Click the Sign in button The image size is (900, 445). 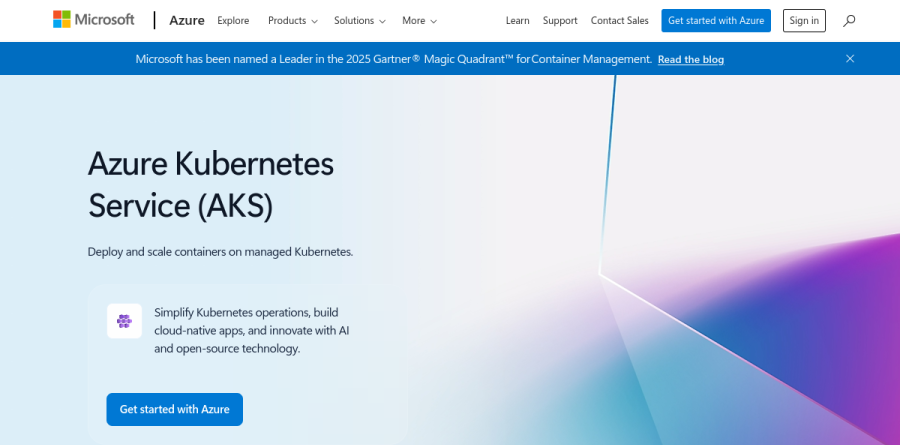[804, 21]
